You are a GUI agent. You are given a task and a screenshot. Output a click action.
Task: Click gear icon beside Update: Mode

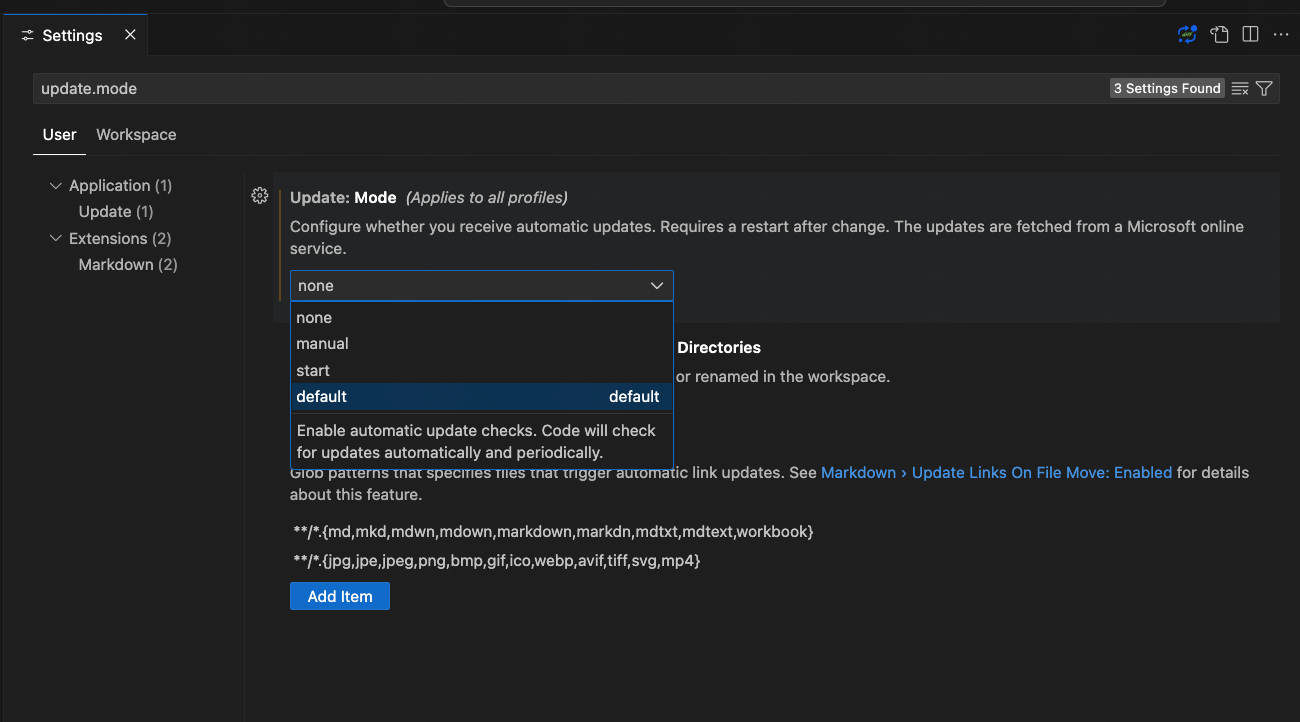point(260,196)
